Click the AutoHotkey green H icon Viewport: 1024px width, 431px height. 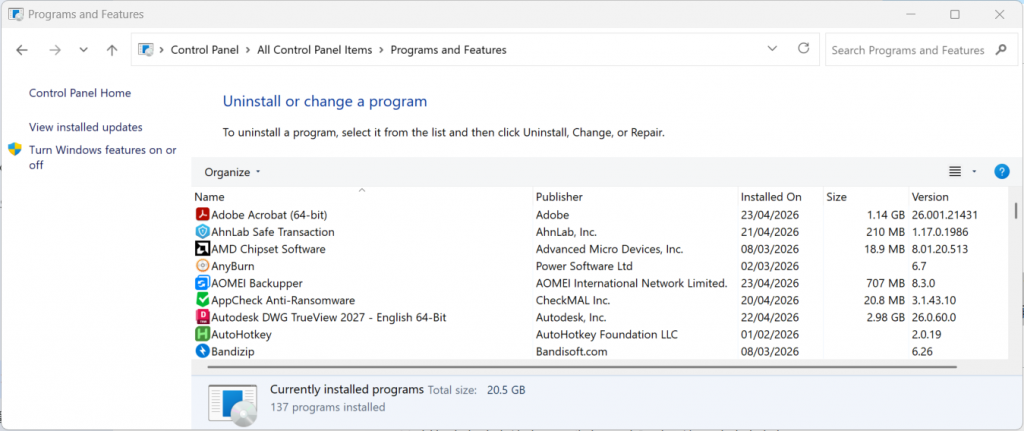[202, 334]
